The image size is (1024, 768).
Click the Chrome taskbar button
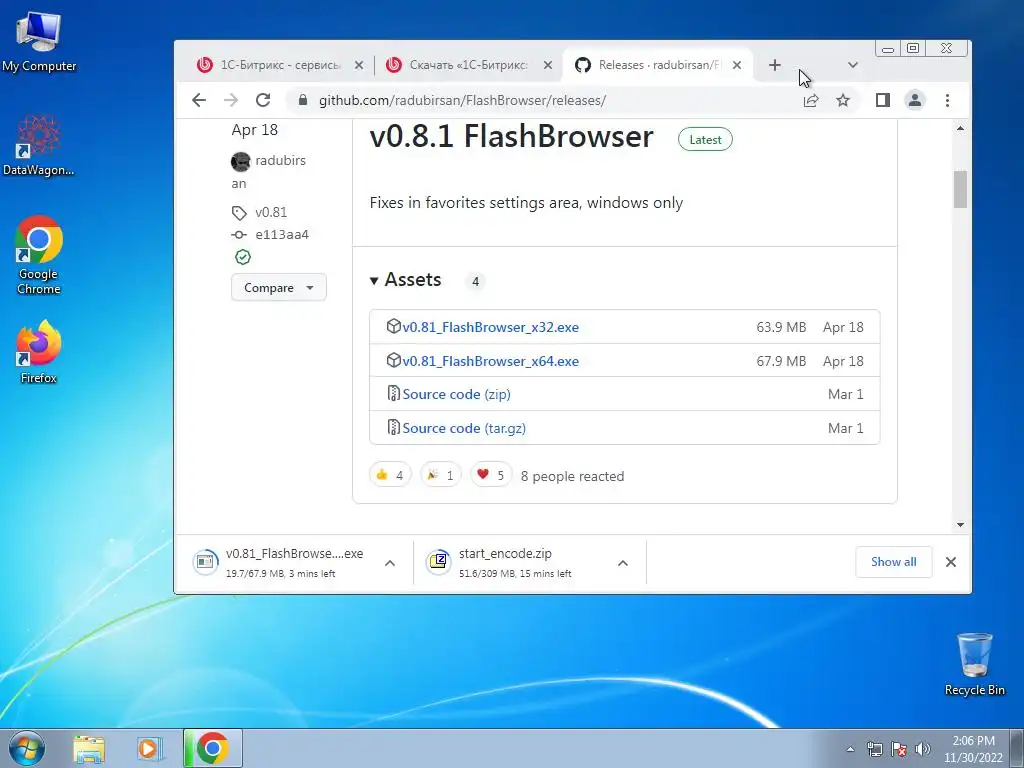[212, 748]
